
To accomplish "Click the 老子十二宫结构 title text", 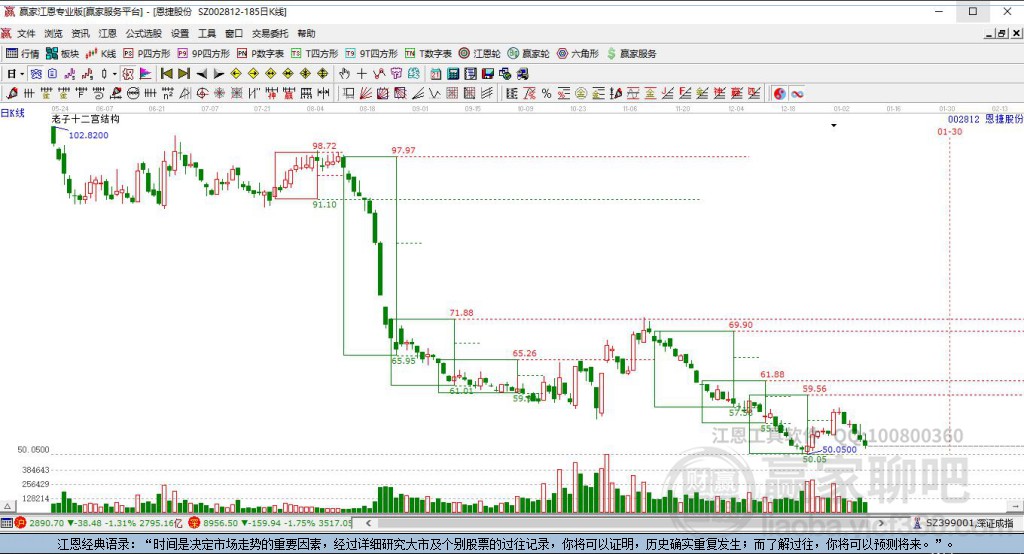I will (86, 119).
